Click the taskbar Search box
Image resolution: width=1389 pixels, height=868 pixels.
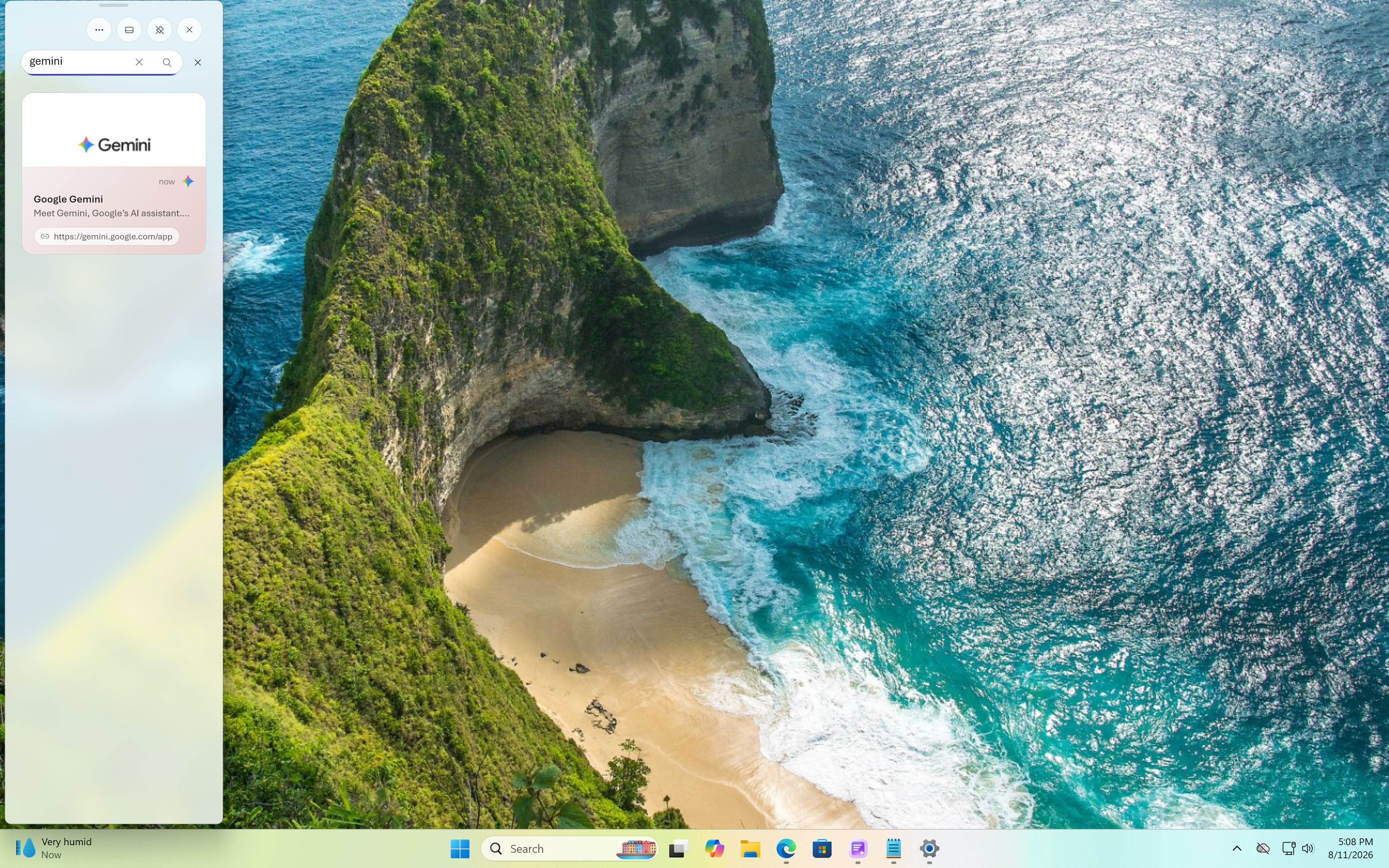[x=569, y=848]
